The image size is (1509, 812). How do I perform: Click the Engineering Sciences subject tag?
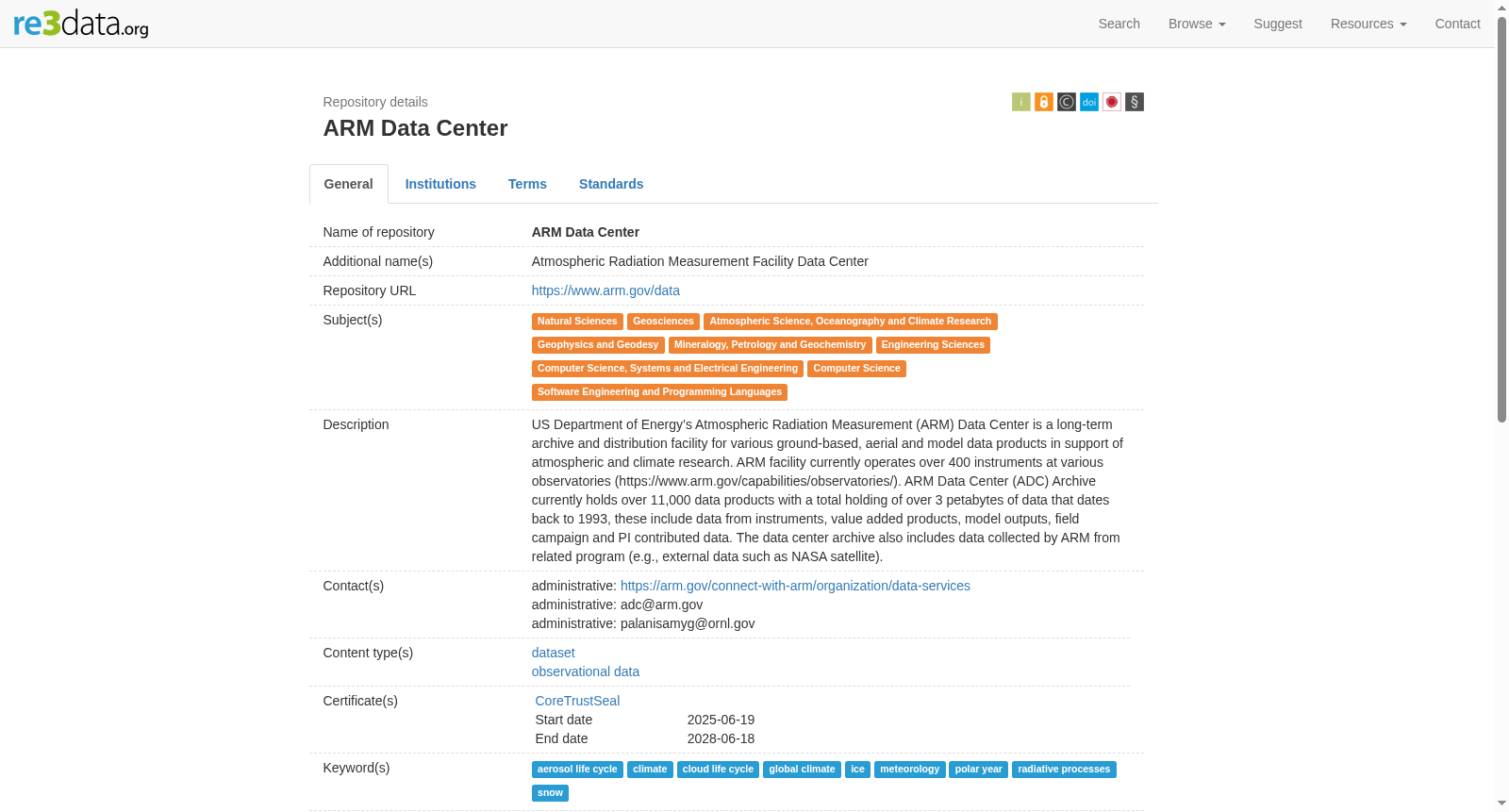point(933,345)
